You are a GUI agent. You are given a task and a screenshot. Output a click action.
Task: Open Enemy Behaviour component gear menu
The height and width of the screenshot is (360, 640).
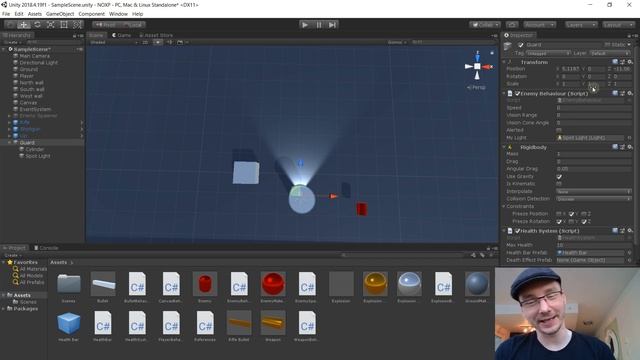click(x=630, y=93)
